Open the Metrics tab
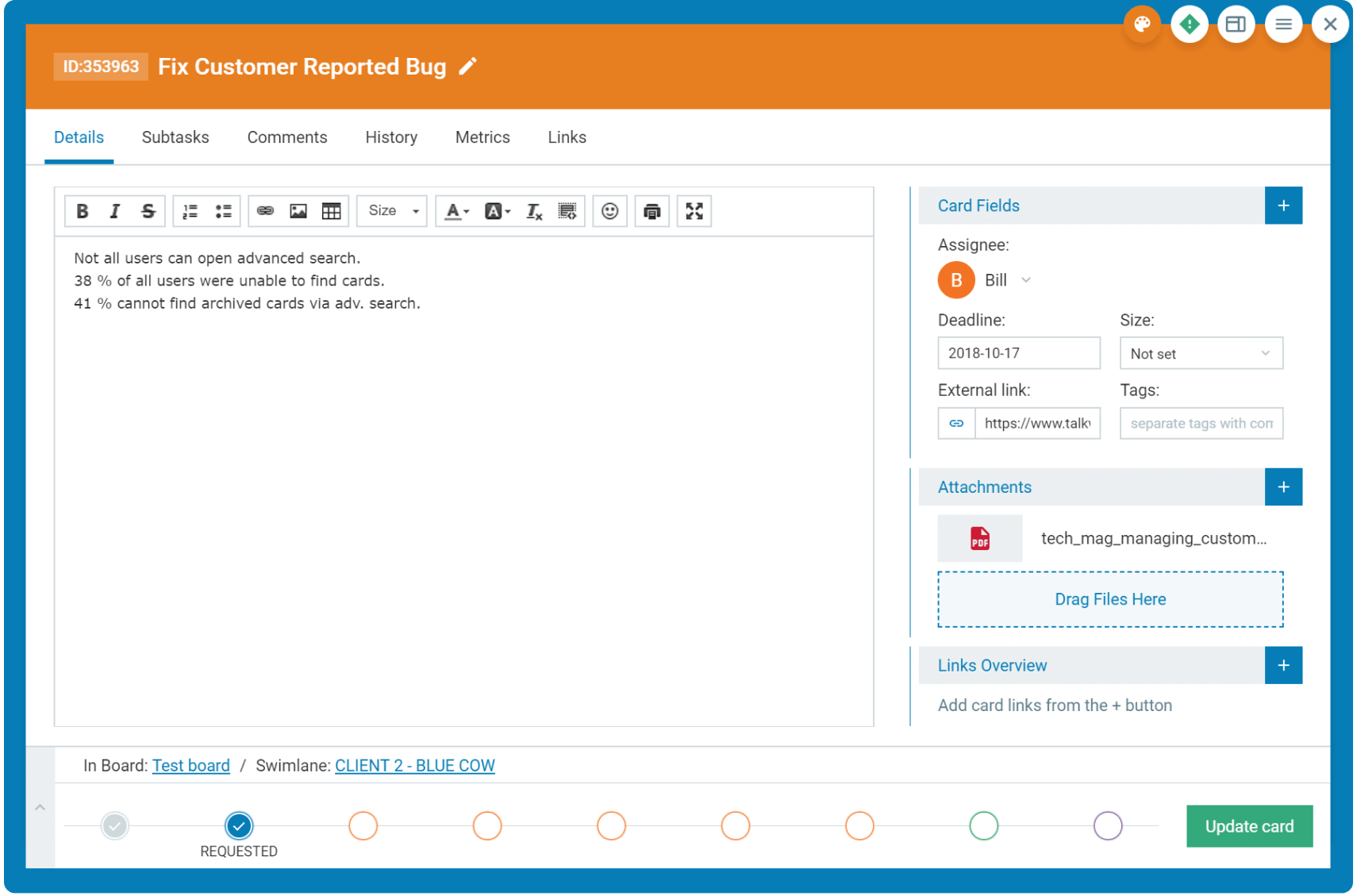The width and height of the screenshot is (1357, 896). pyautogui.click(x=482, y=137)
